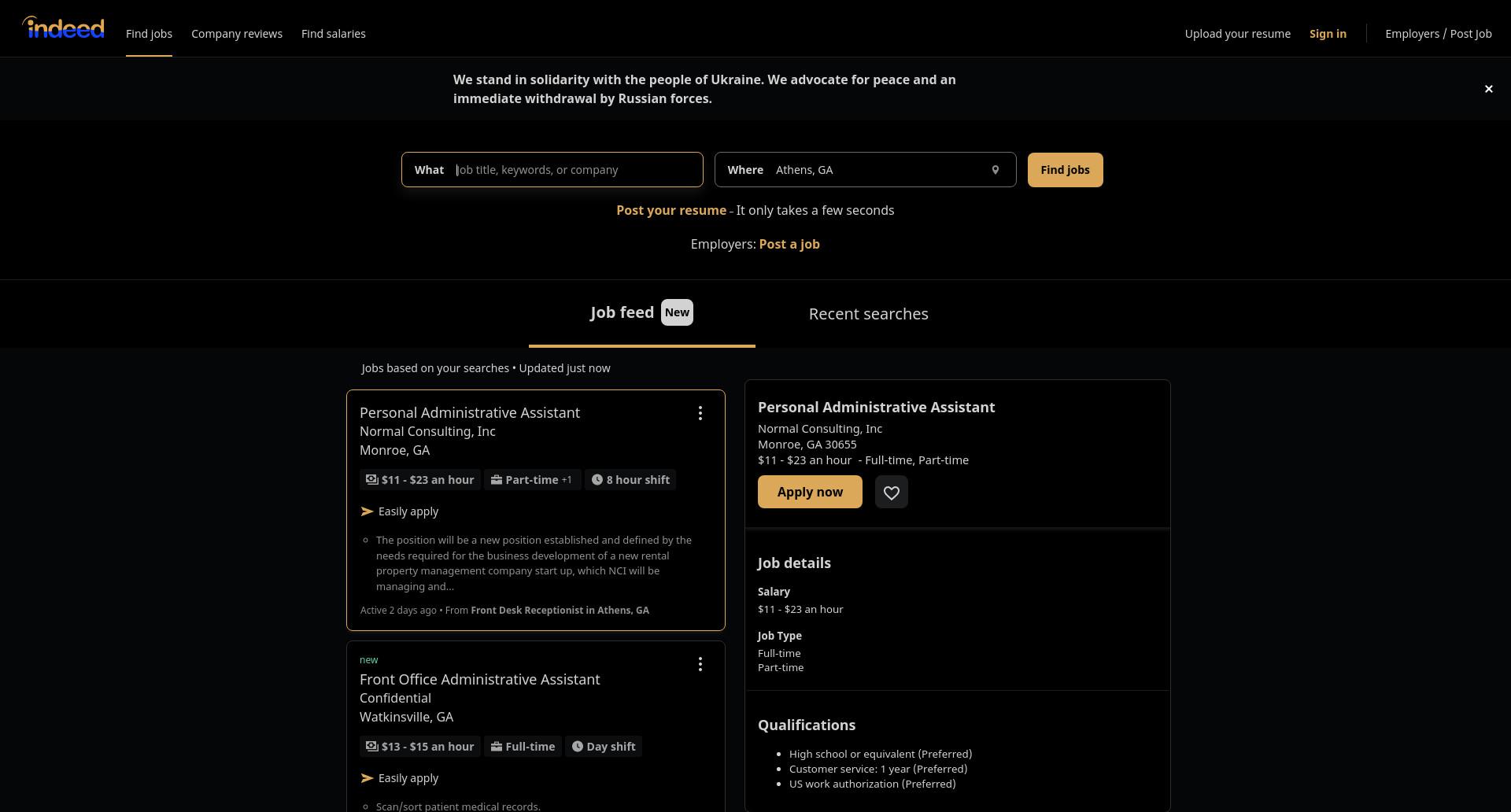Click the Indeed logo

coord(63,28)
